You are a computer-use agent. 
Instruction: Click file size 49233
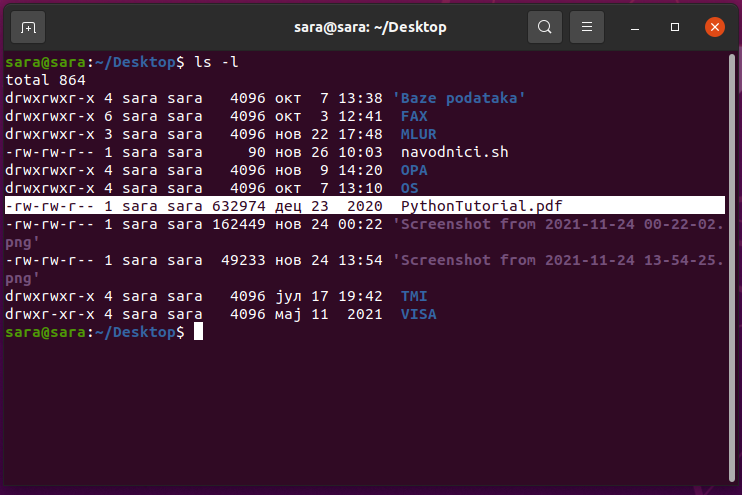coord(243,260)
